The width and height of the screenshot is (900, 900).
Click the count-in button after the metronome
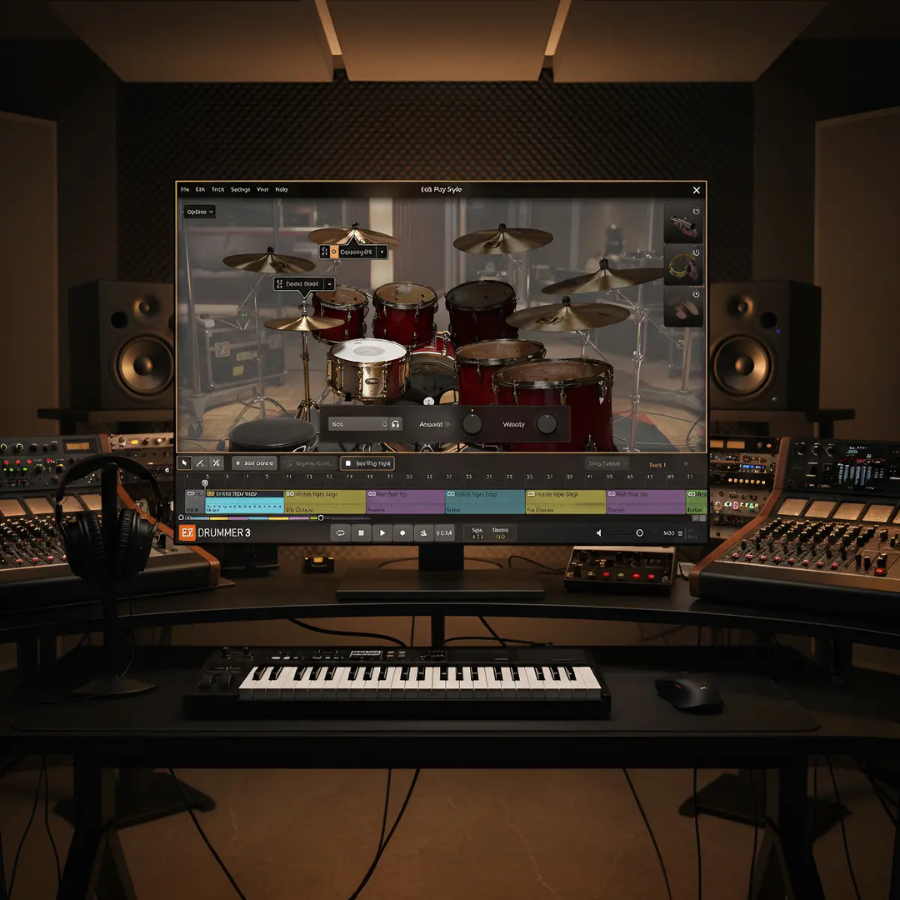[x=444, y=533]
